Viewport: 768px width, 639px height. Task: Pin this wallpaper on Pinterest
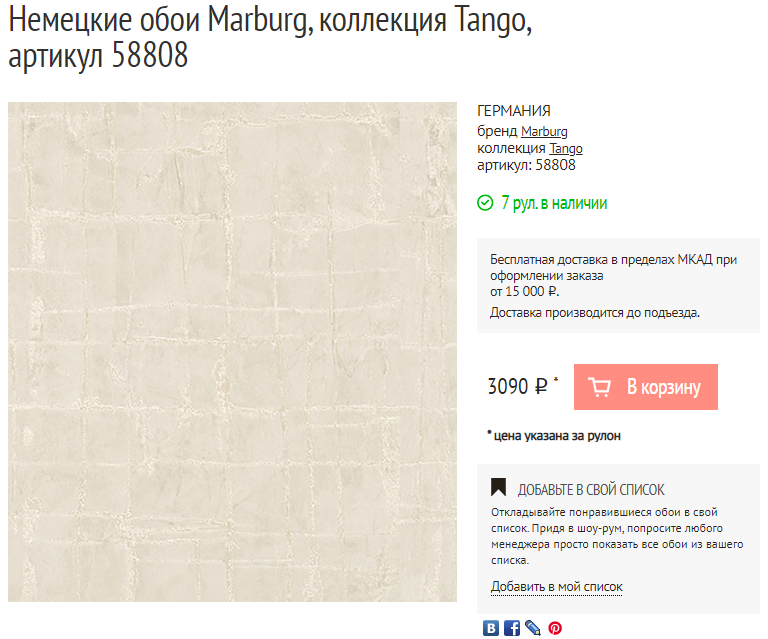coord(554,628)
